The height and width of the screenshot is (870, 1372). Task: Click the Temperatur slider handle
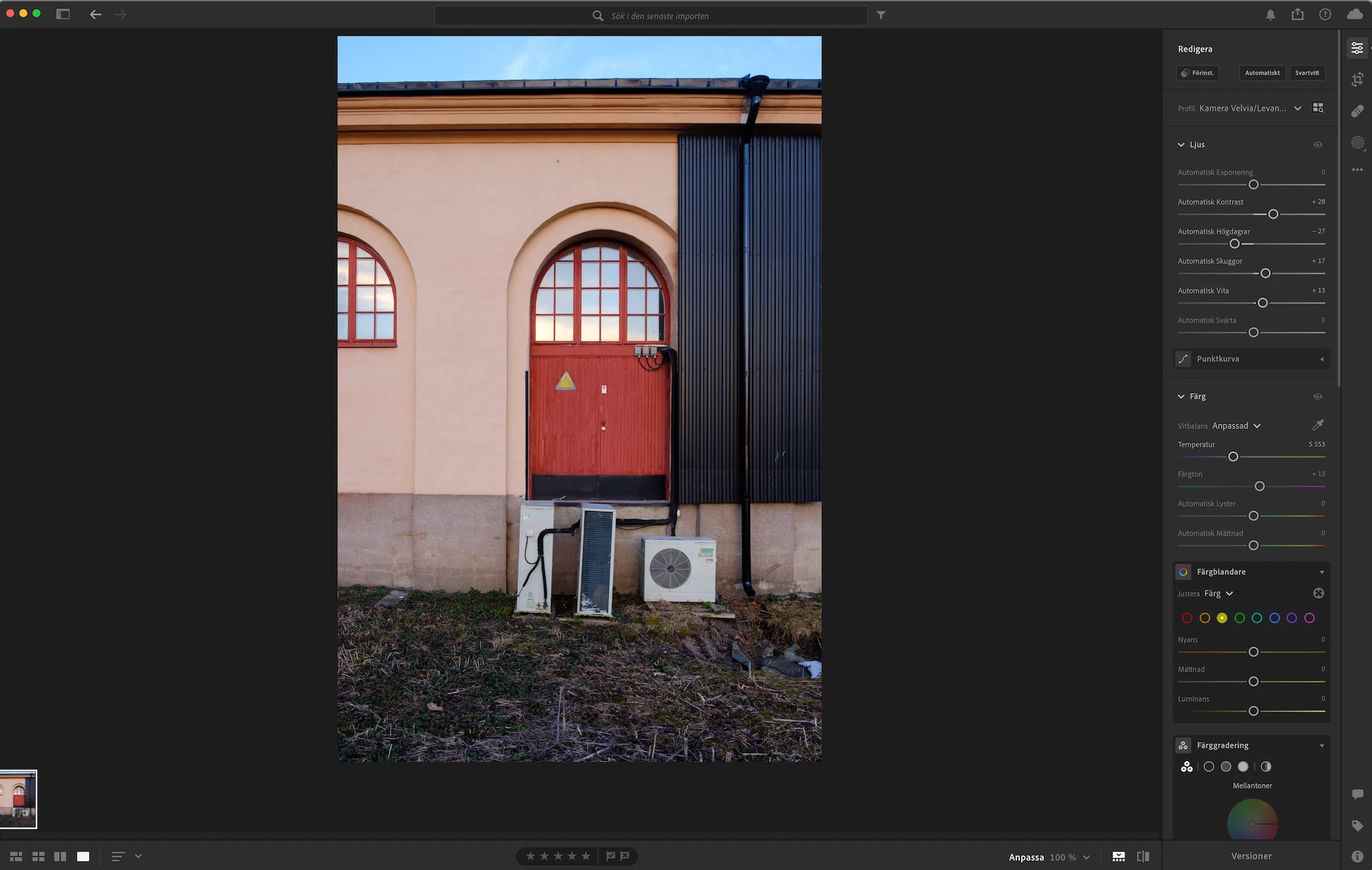1233,457
